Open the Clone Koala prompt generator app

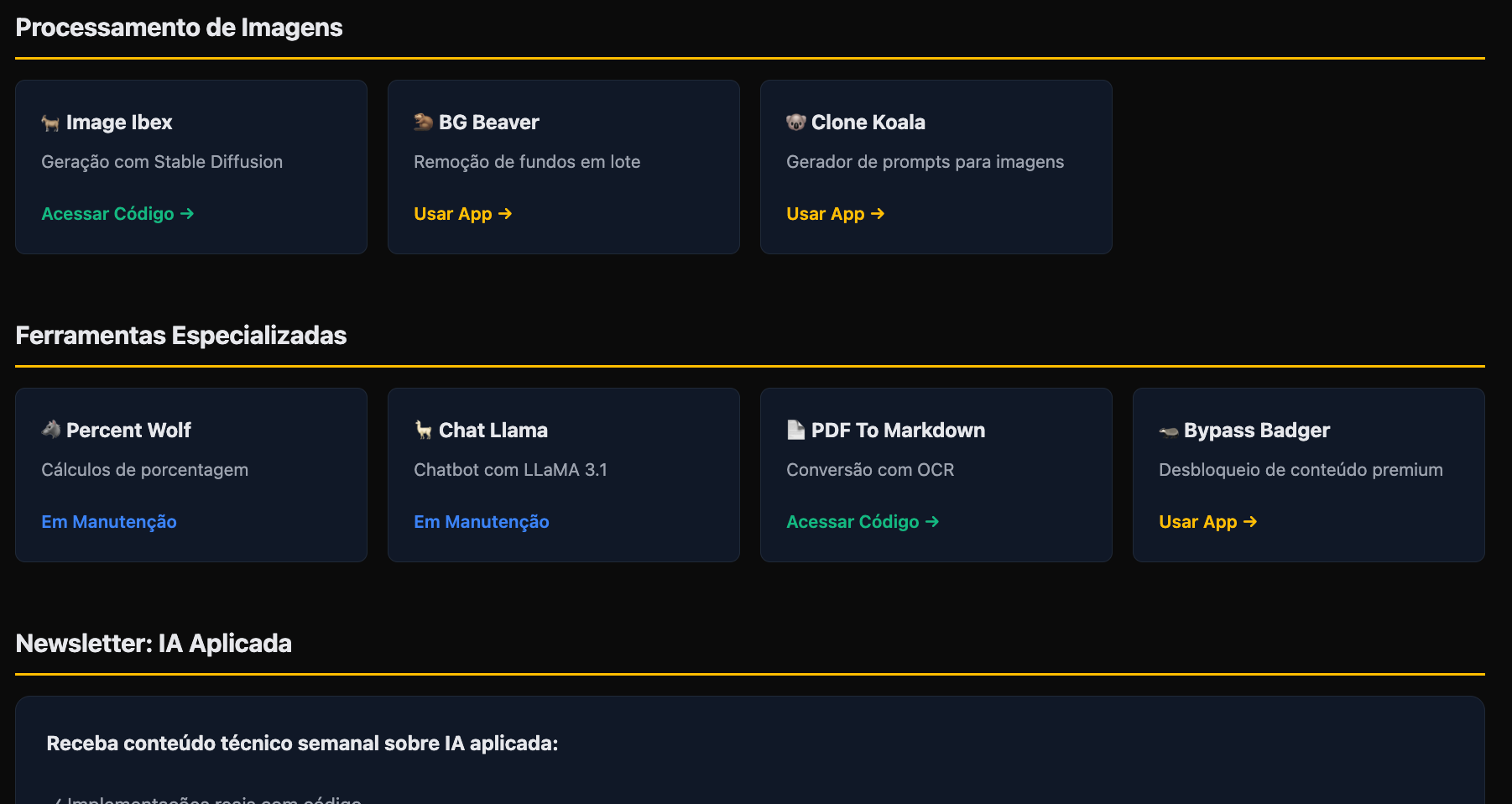(x=834, y=213)
